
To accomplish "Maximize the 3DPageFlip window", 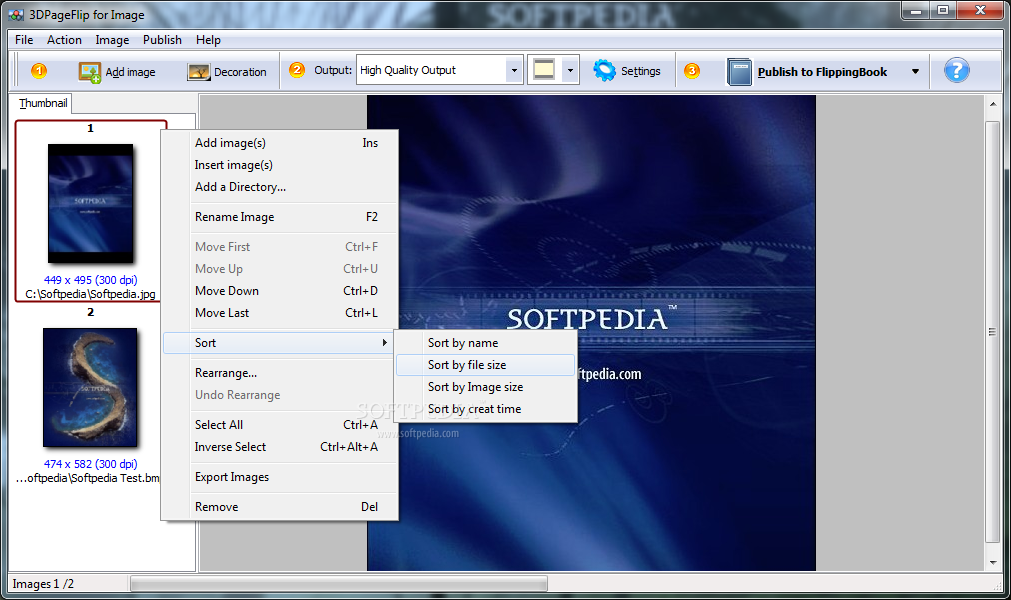I will pyautogui.click(x=943, y=10).
